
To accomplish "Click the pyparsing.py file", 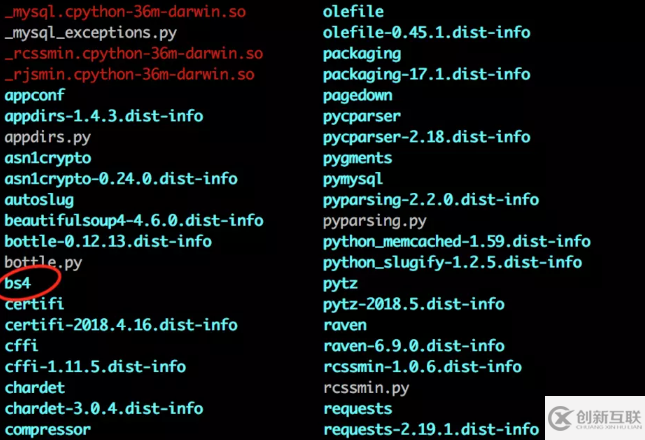I will 374,220.
